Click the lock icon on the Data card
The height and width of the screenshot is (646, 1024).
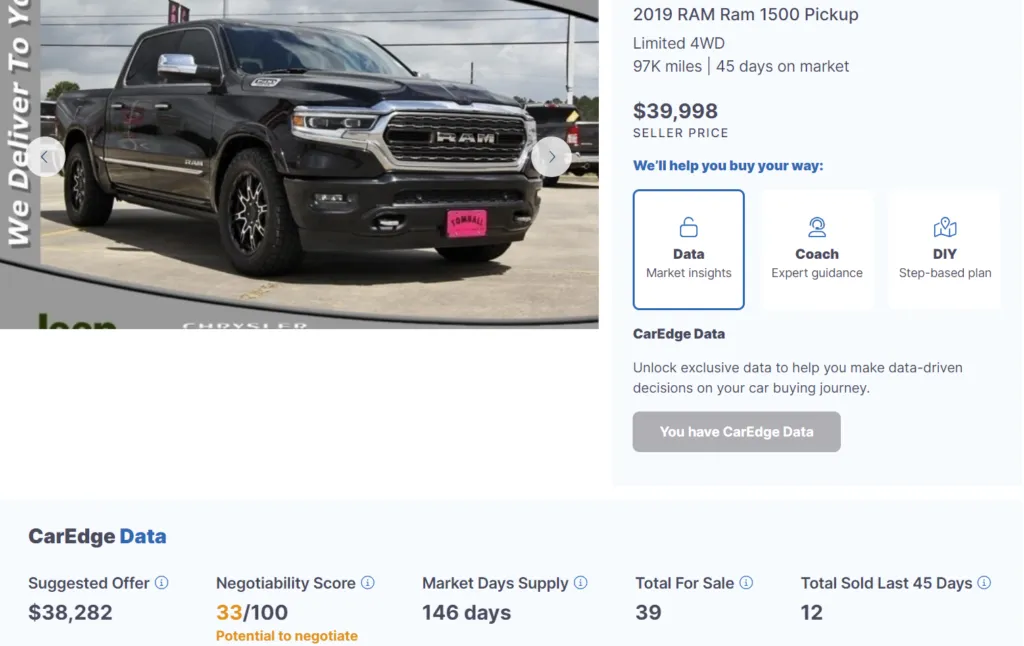tap(688, 227)
